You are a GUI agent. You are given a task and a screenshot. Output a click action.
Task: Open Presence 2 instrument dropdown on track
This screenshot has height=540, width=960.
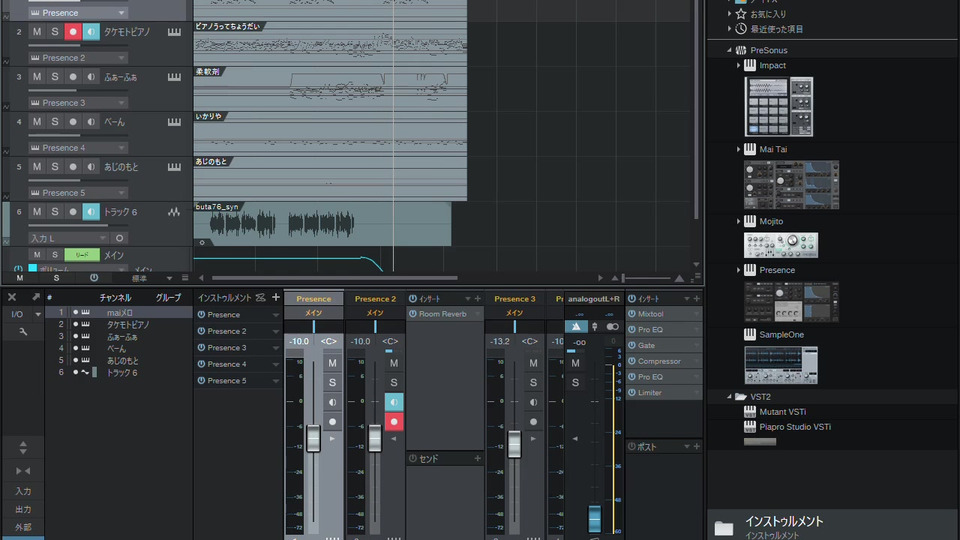coord(78,58)
